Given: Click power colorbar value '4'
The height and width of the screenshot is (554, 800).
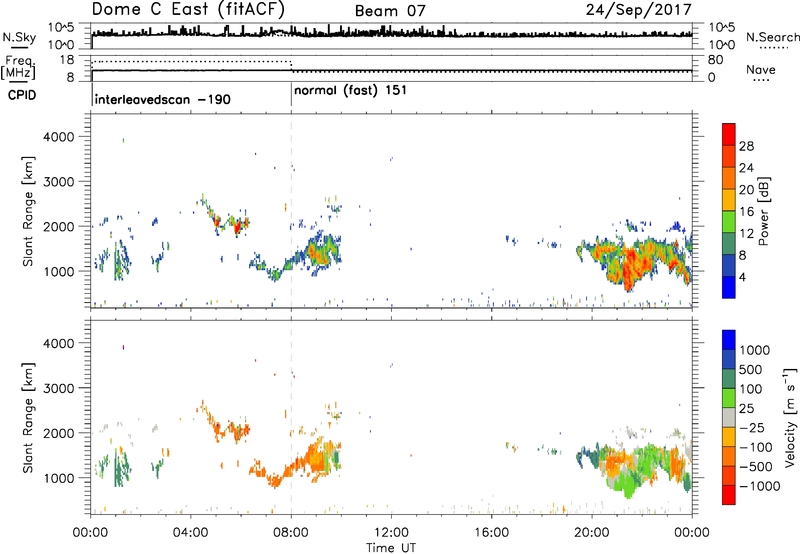Looking at the screenshot, I should (742, 277).
